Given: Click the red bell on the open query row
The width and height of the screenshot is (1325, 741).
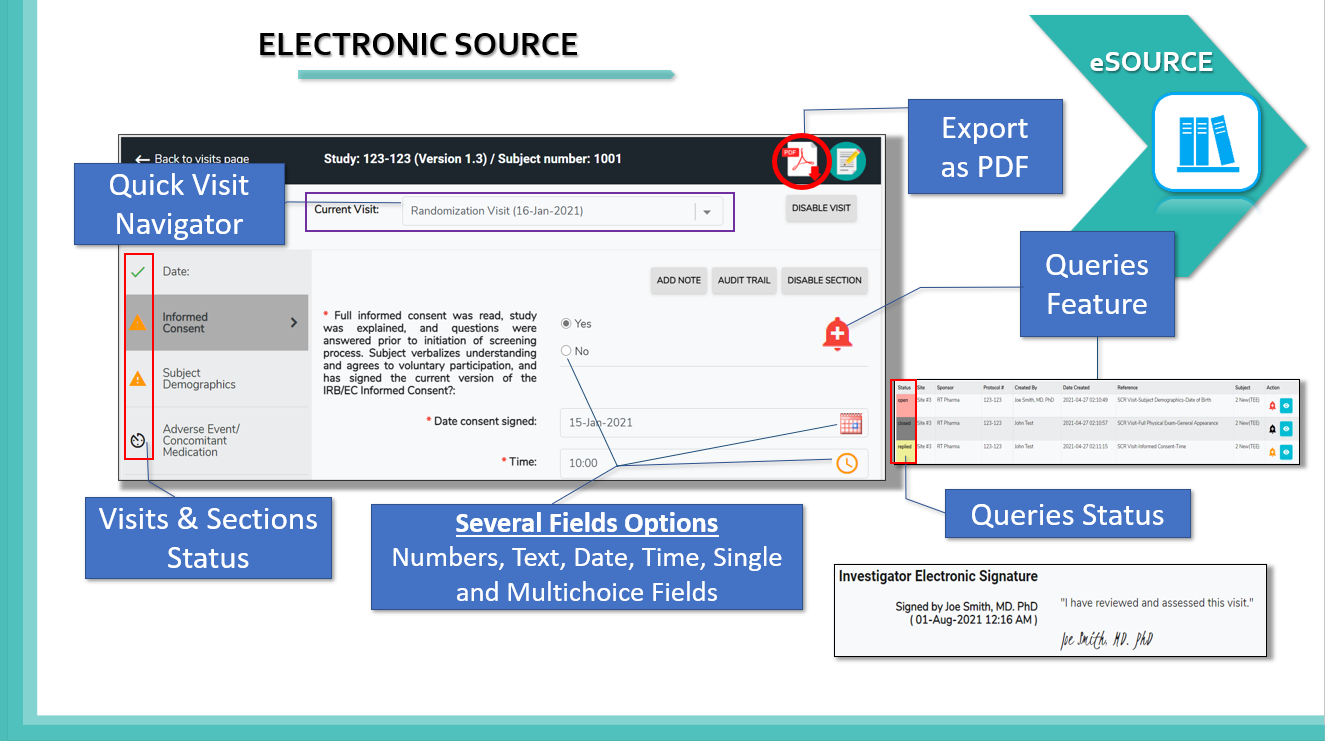Looking at the screenshot, I should 1272,405.
